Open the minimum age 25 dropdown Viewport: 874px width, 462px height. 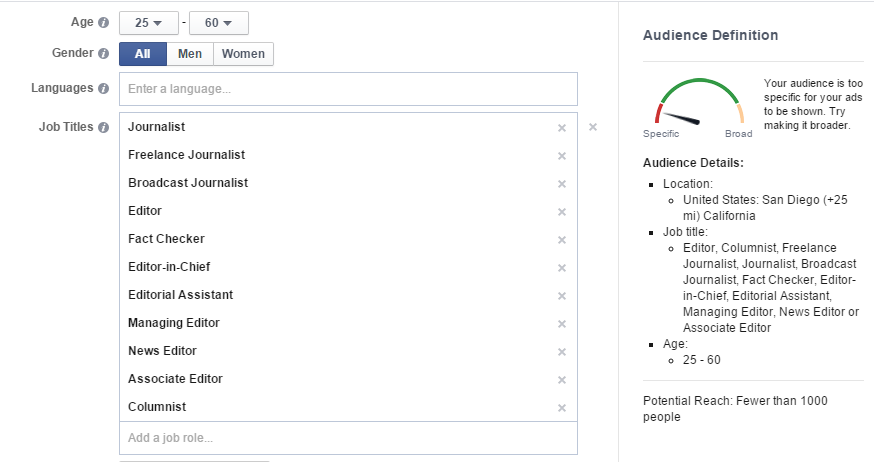[149, 23]
